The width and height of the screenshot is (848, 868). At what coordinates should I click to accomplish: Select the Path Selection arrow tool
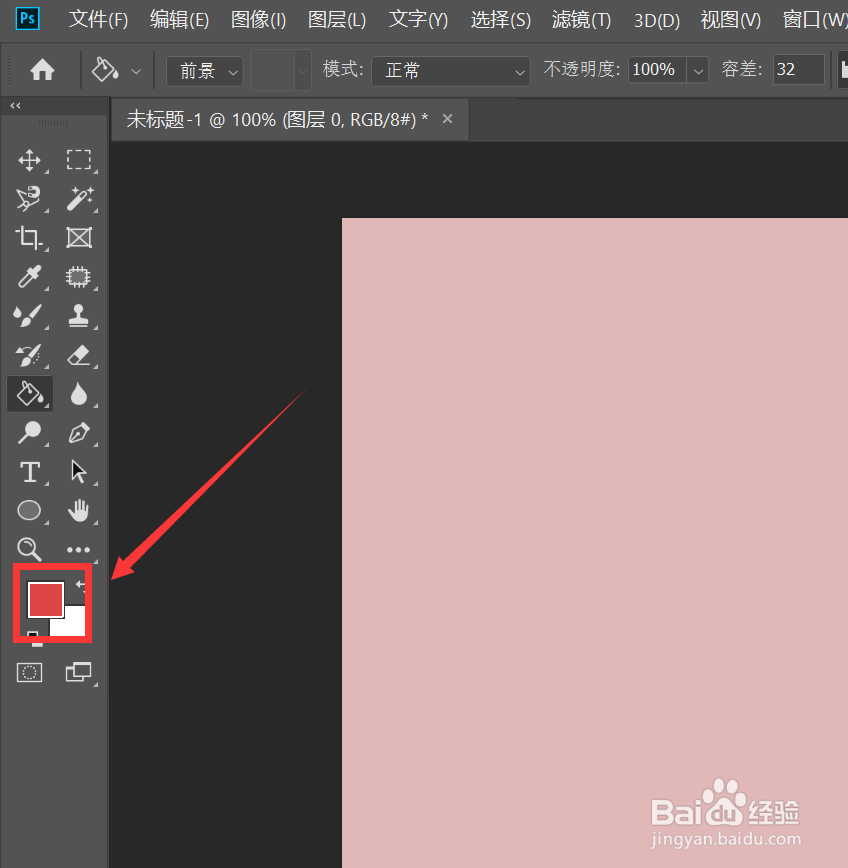pos(79,472)
